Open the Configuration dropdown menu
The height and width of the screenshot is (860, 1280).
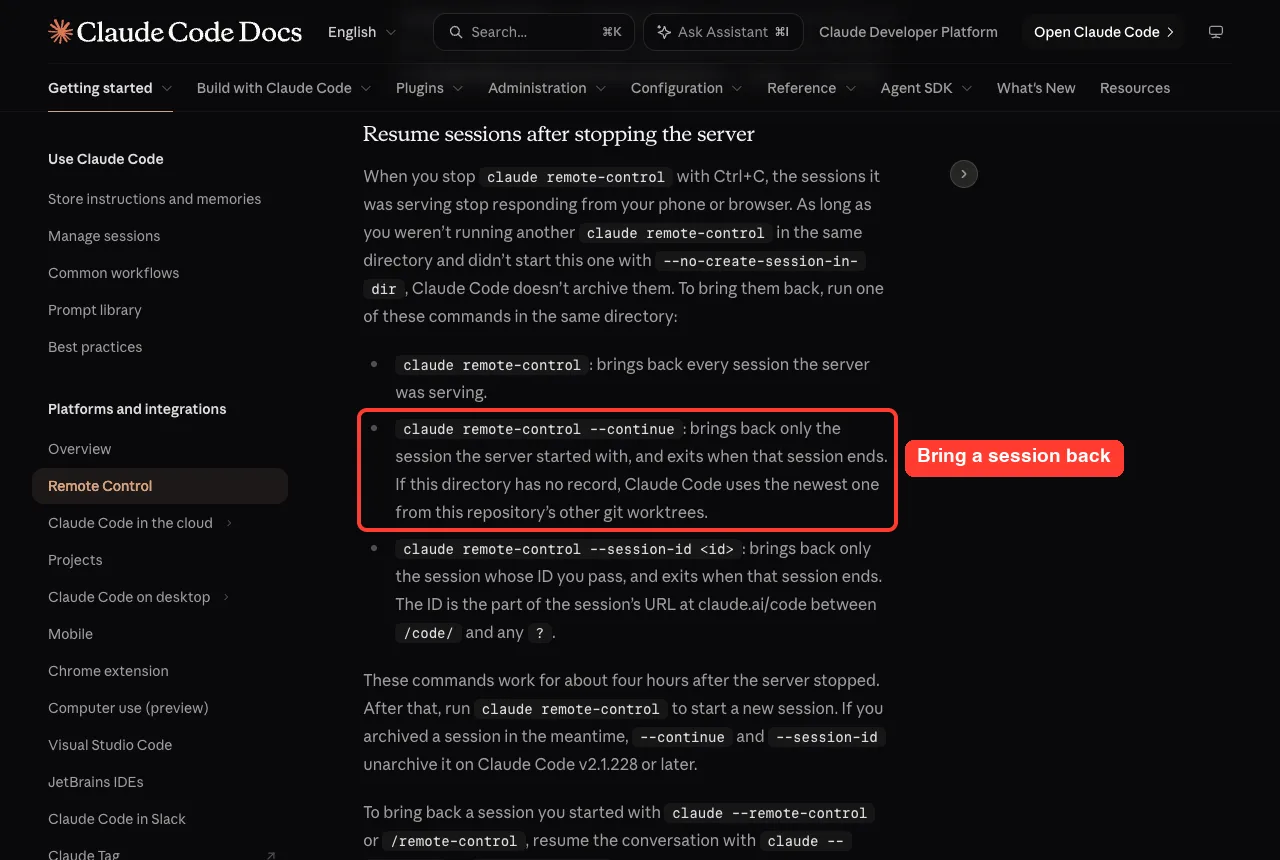pos(687,88)
